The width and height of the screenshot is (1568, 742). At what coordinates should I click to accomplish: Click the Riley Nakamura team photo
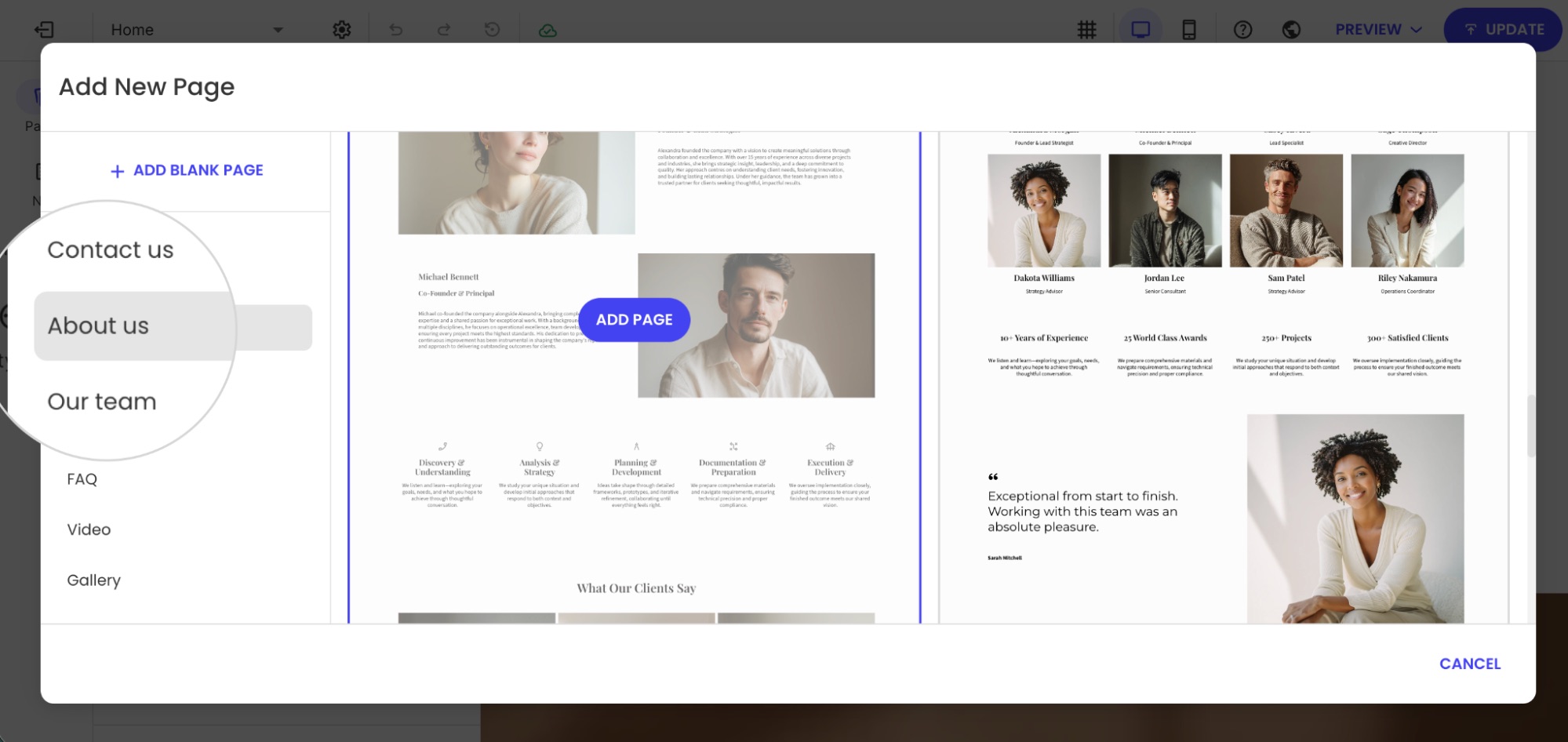coord(1407,210)
